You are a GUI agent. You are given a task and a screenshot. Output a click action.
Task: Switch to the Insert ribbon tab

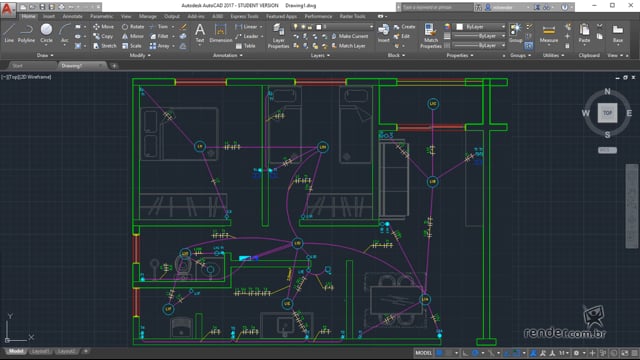[x=49, y=16]
